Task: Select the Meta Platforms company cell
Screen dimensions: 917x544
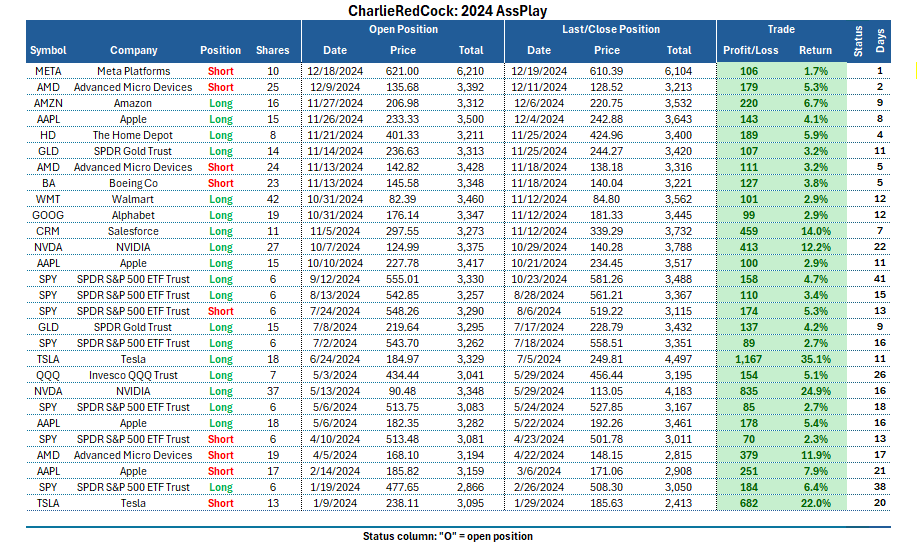Action: (133, 71)
